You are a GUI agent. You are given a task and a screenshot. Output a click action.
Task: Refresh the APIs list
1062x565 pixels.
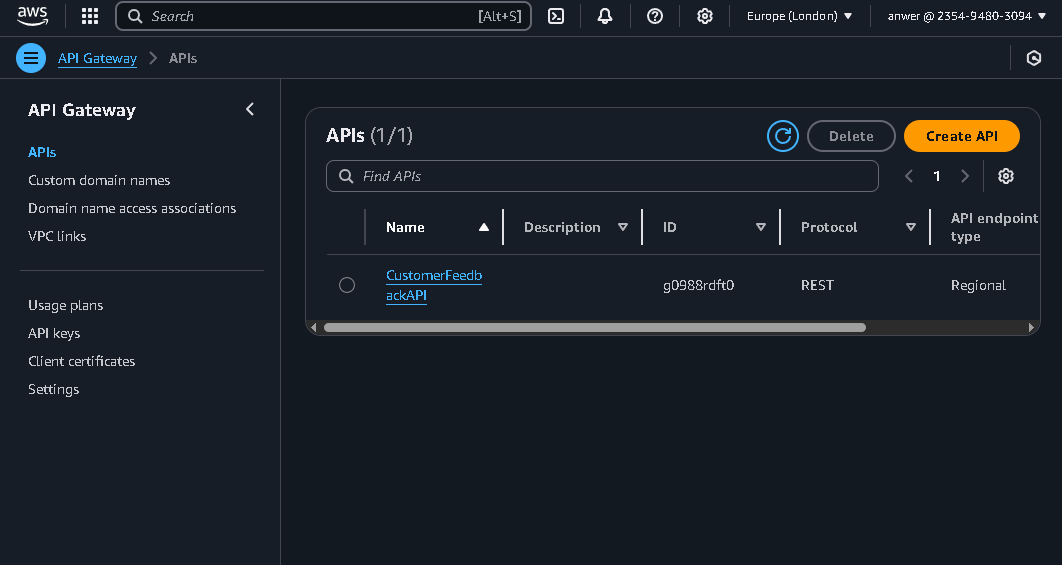click(x=783, y=136)
